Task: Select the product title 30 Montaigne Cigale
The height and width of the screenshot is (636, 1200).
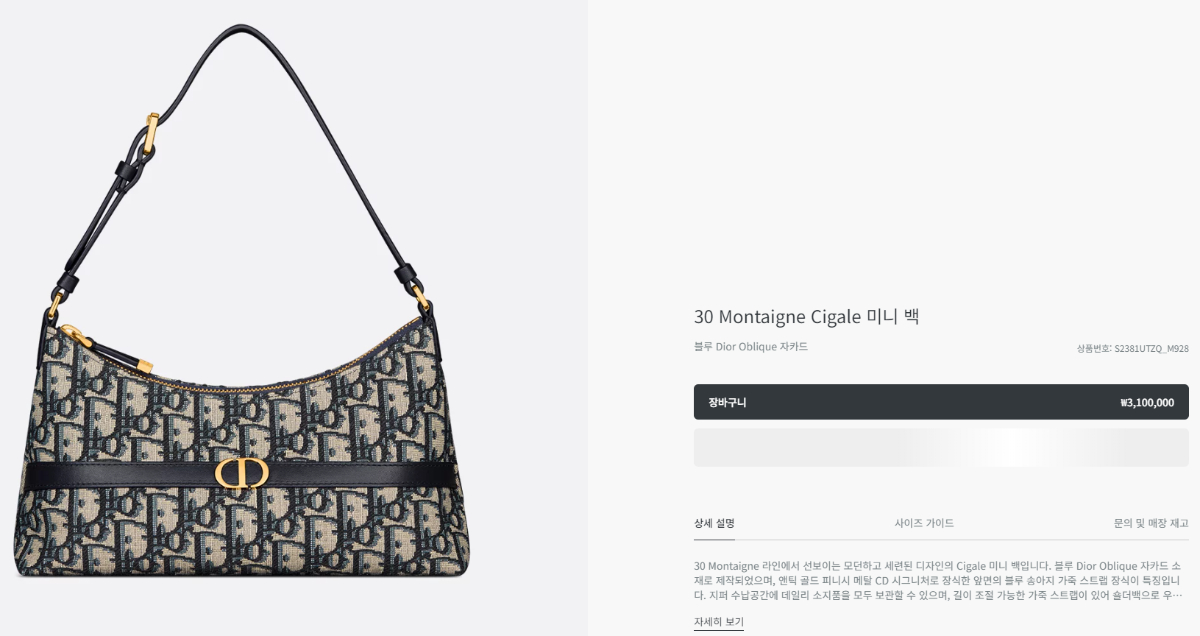Action: click(x=777, y=317)
